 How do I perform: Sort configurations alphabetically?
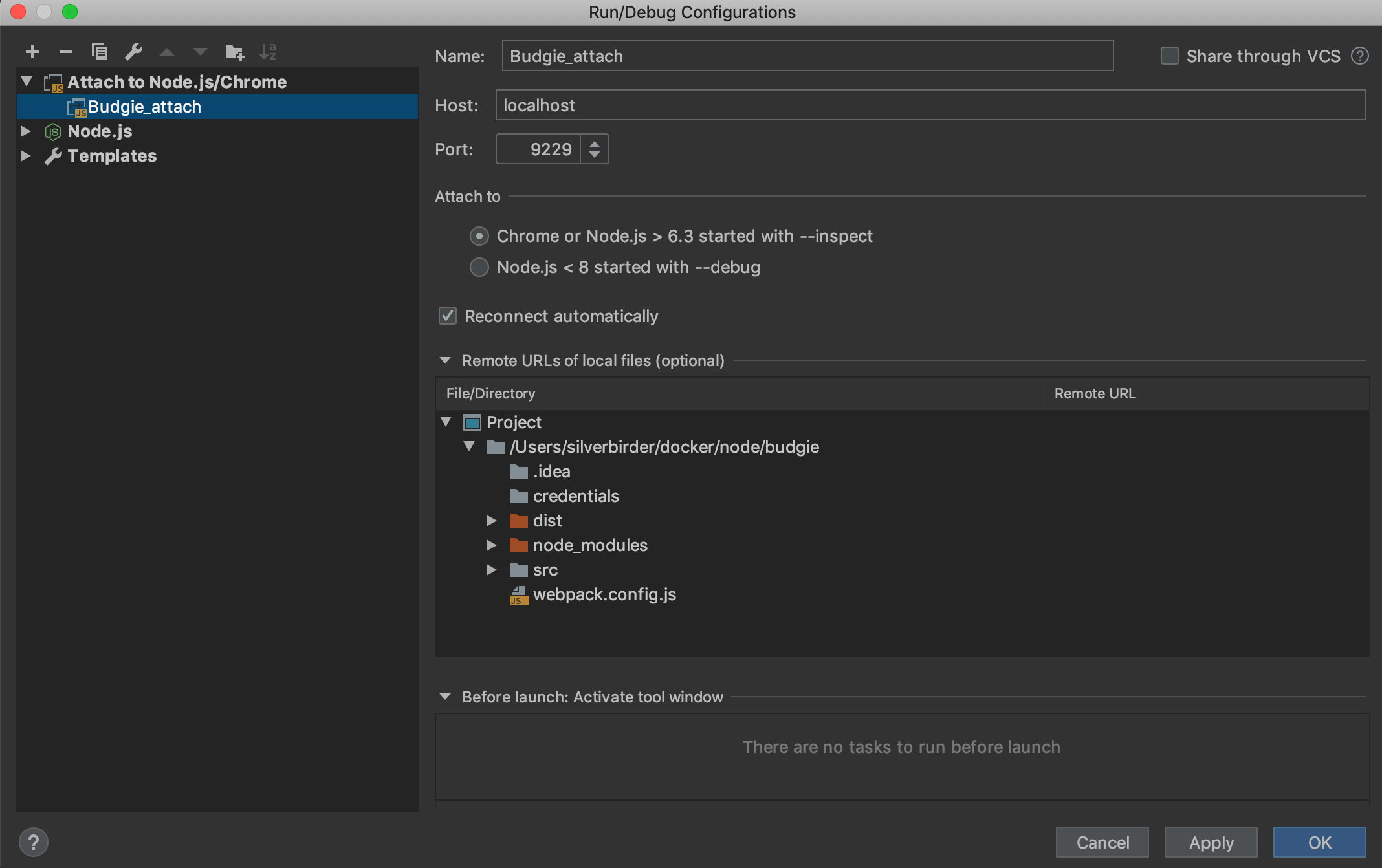(x=269, y=52)
